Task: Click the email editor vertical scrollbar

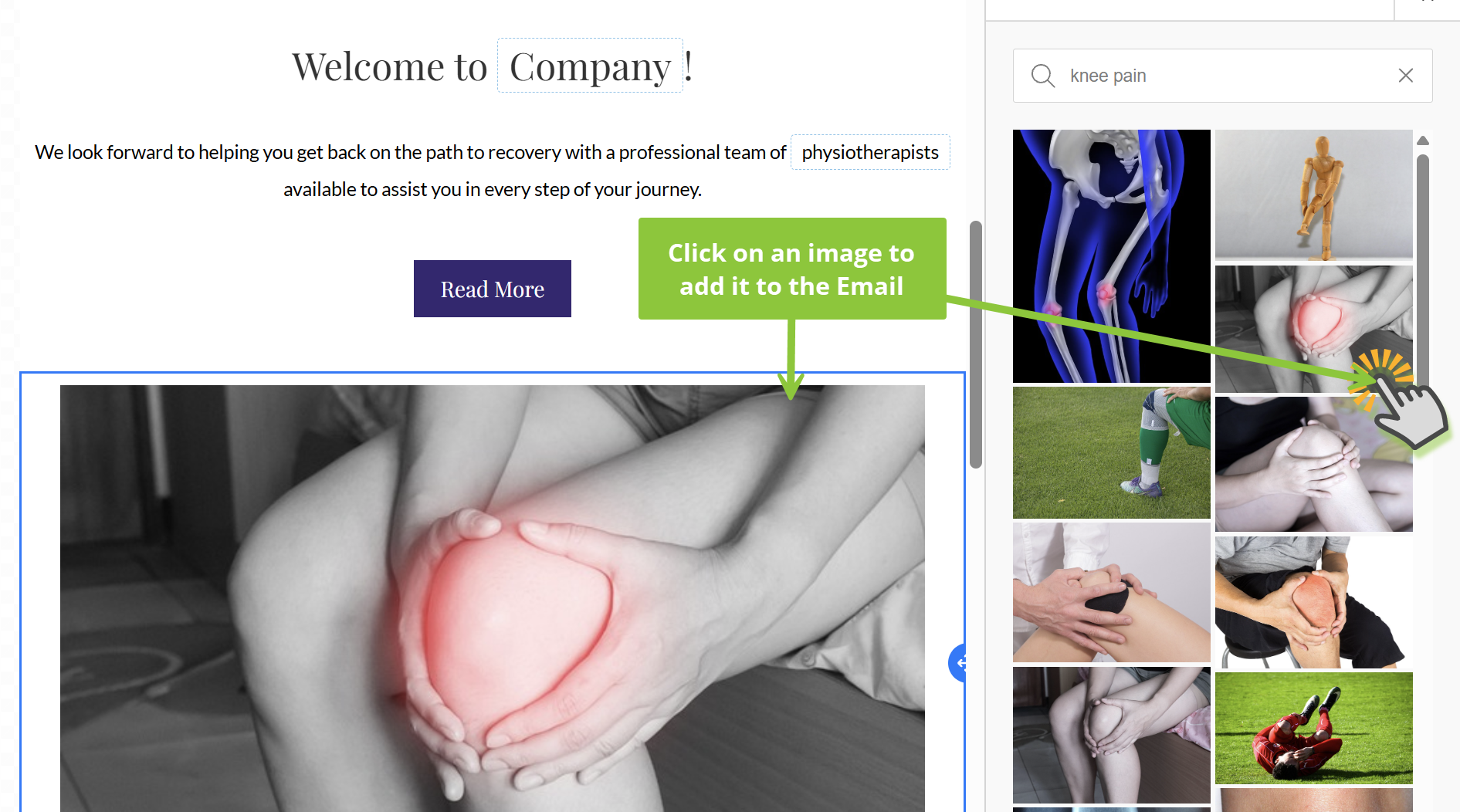Action: coord(975,344)
